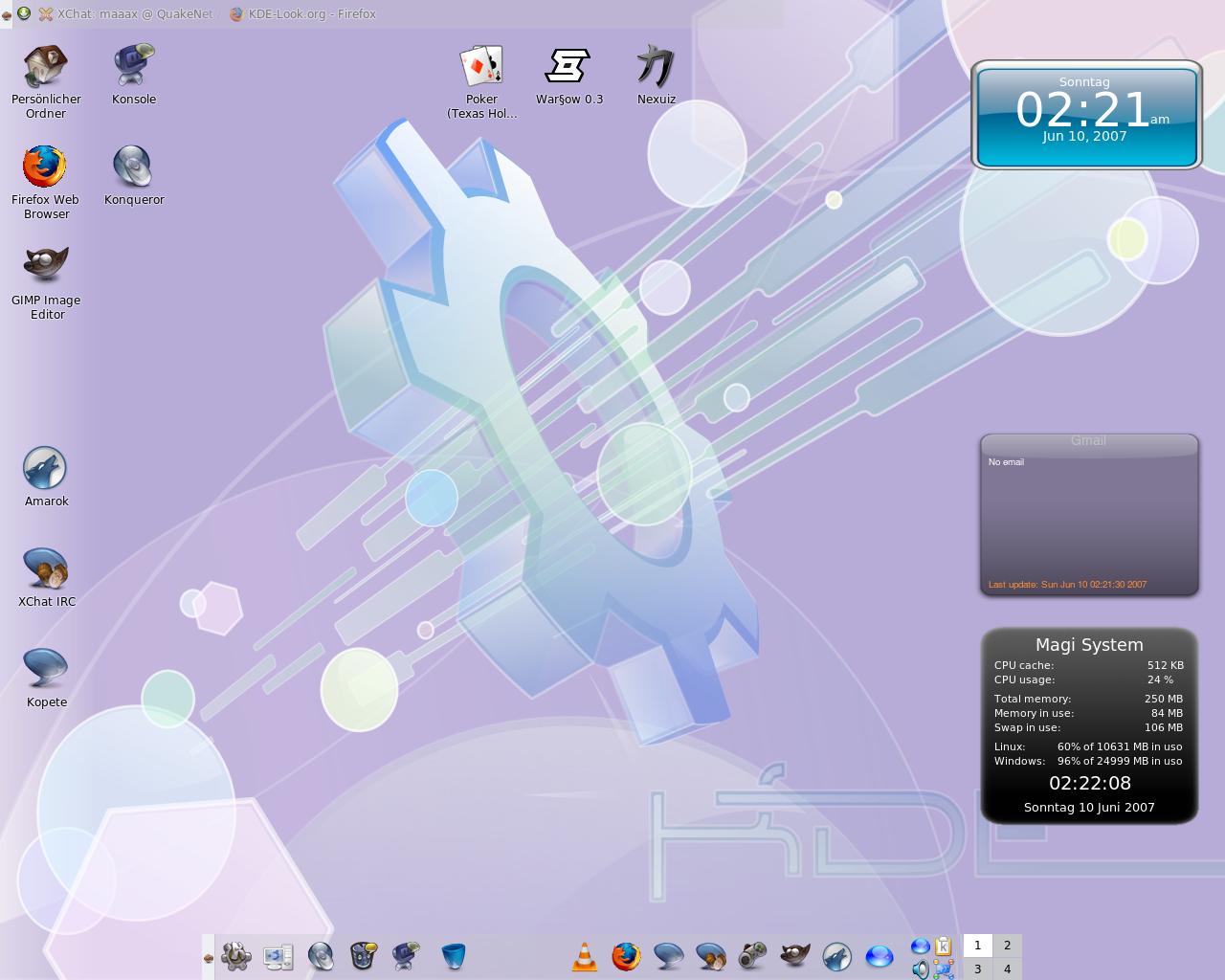
Task: Click the trash can with speech bubble panel icon
Action: [363, 956]
